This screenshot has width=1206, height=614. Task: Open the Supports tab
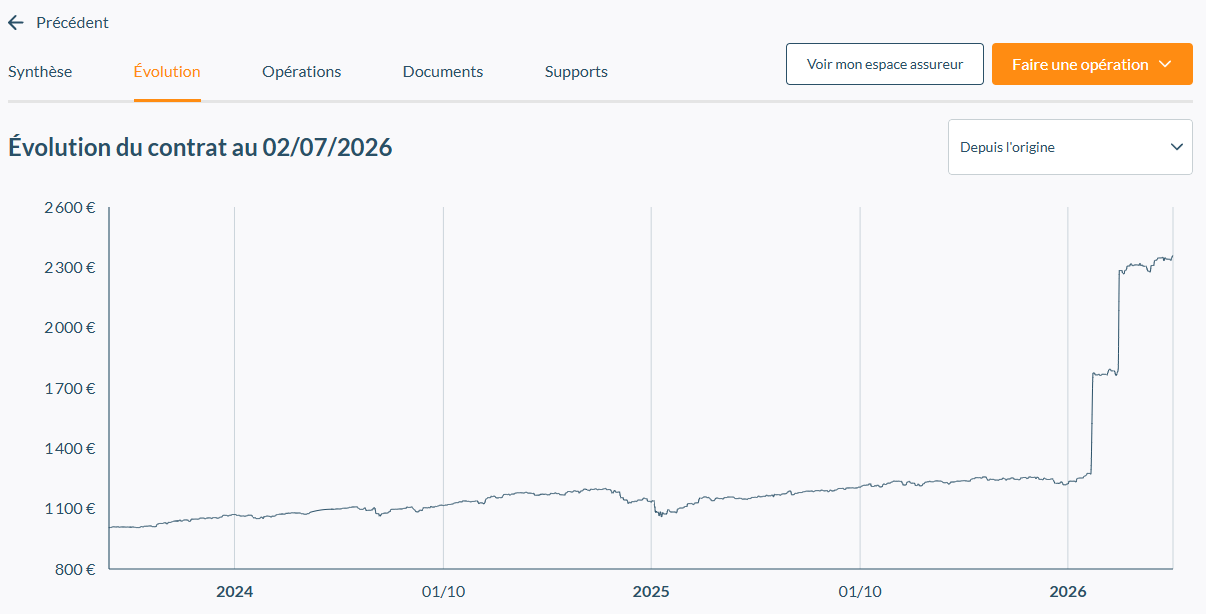576,72
